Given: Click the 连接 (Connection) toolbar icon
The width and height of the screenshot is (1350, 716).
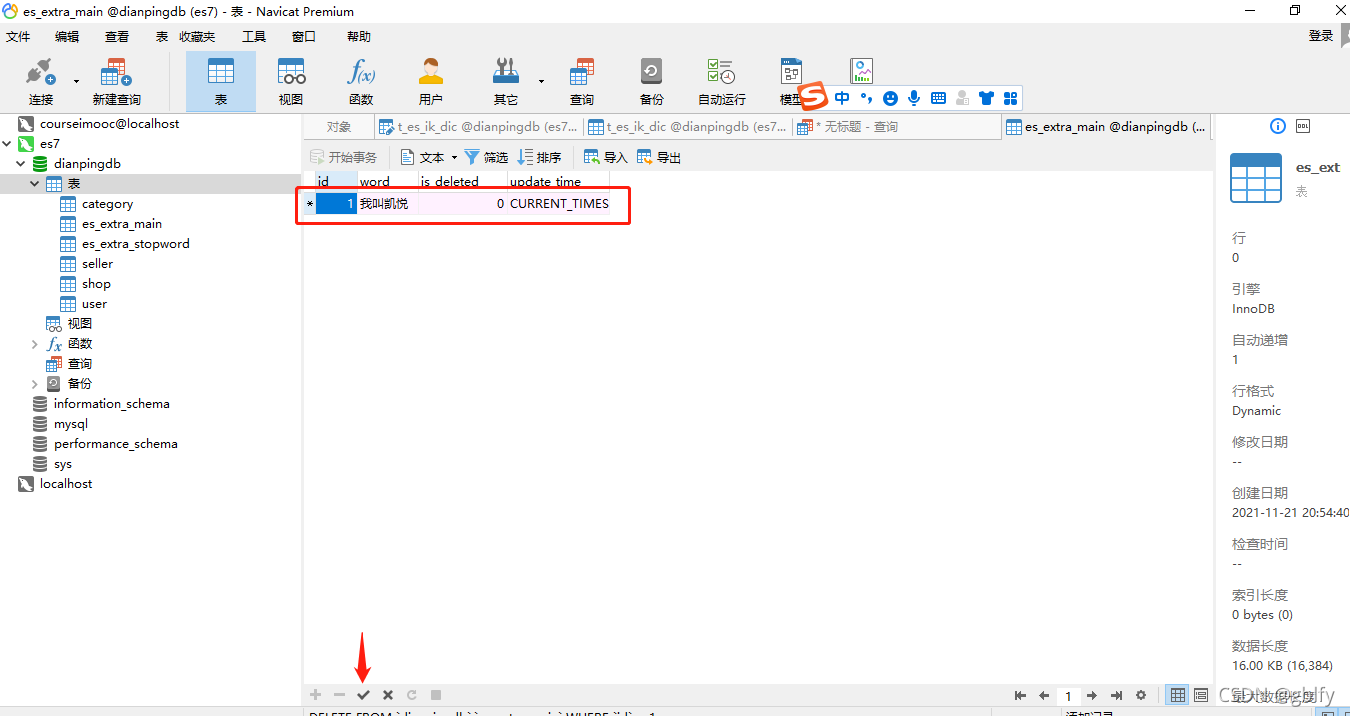Looking at the screenshot, I should [x=41, y=81].
